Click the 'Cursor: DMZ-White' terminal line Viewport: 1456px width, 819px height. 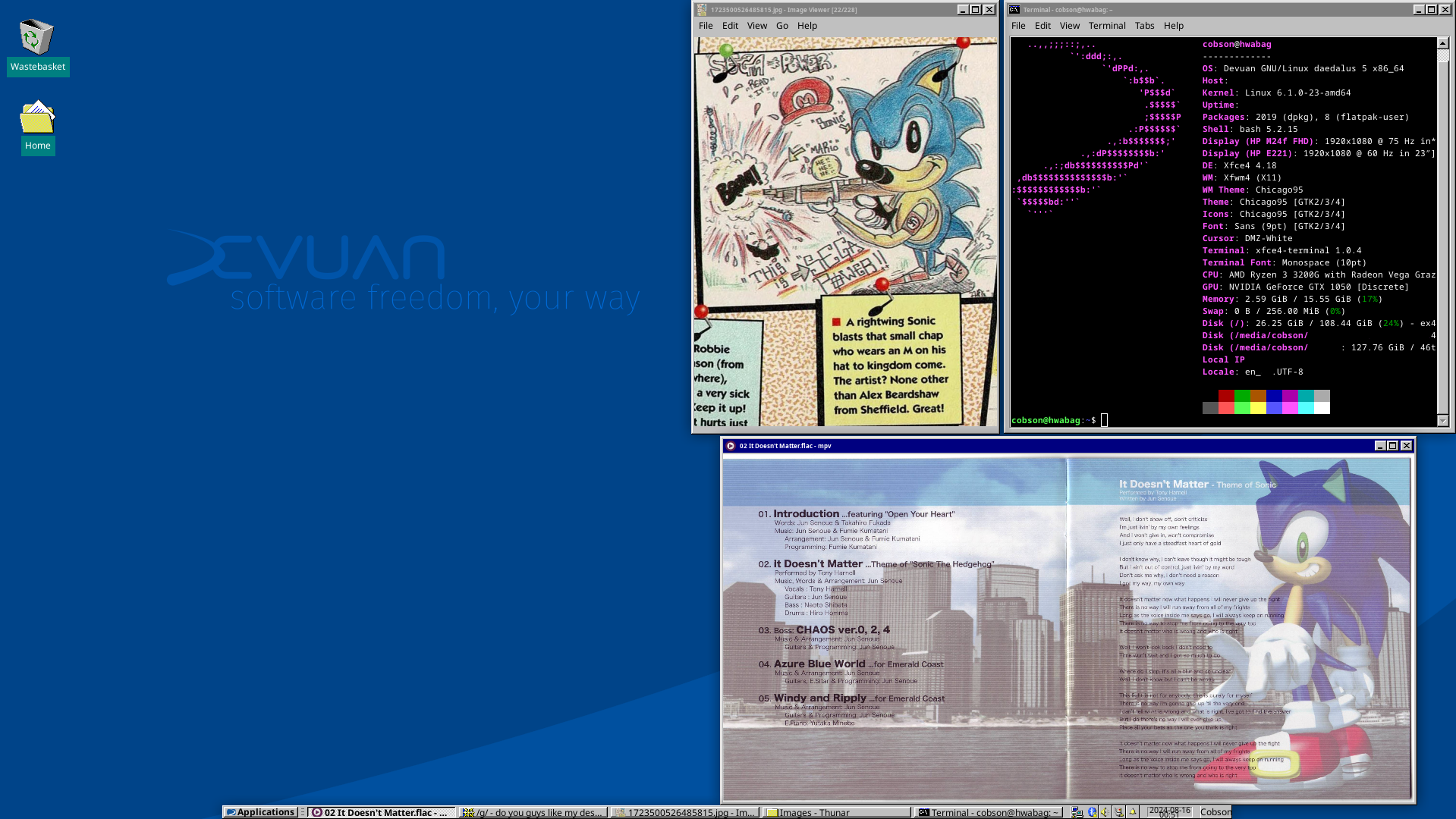[x=1247, y=238]
